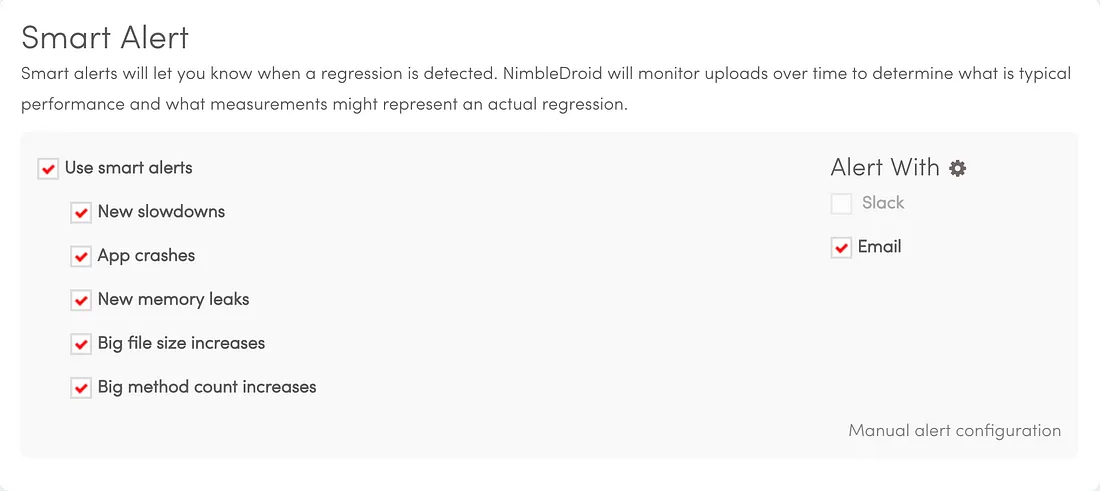Viewport: 1100px width, 491px height.
Task: Deselect the Big method count increases checkbox
Action: tap(81, 388)
